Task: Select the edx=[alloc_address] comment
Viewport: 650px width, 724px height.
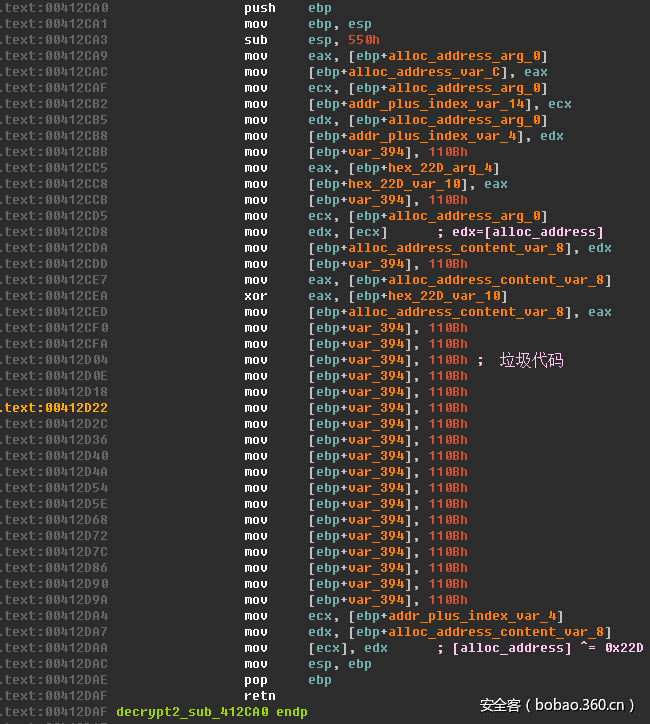Action: [x=520, y=232]
